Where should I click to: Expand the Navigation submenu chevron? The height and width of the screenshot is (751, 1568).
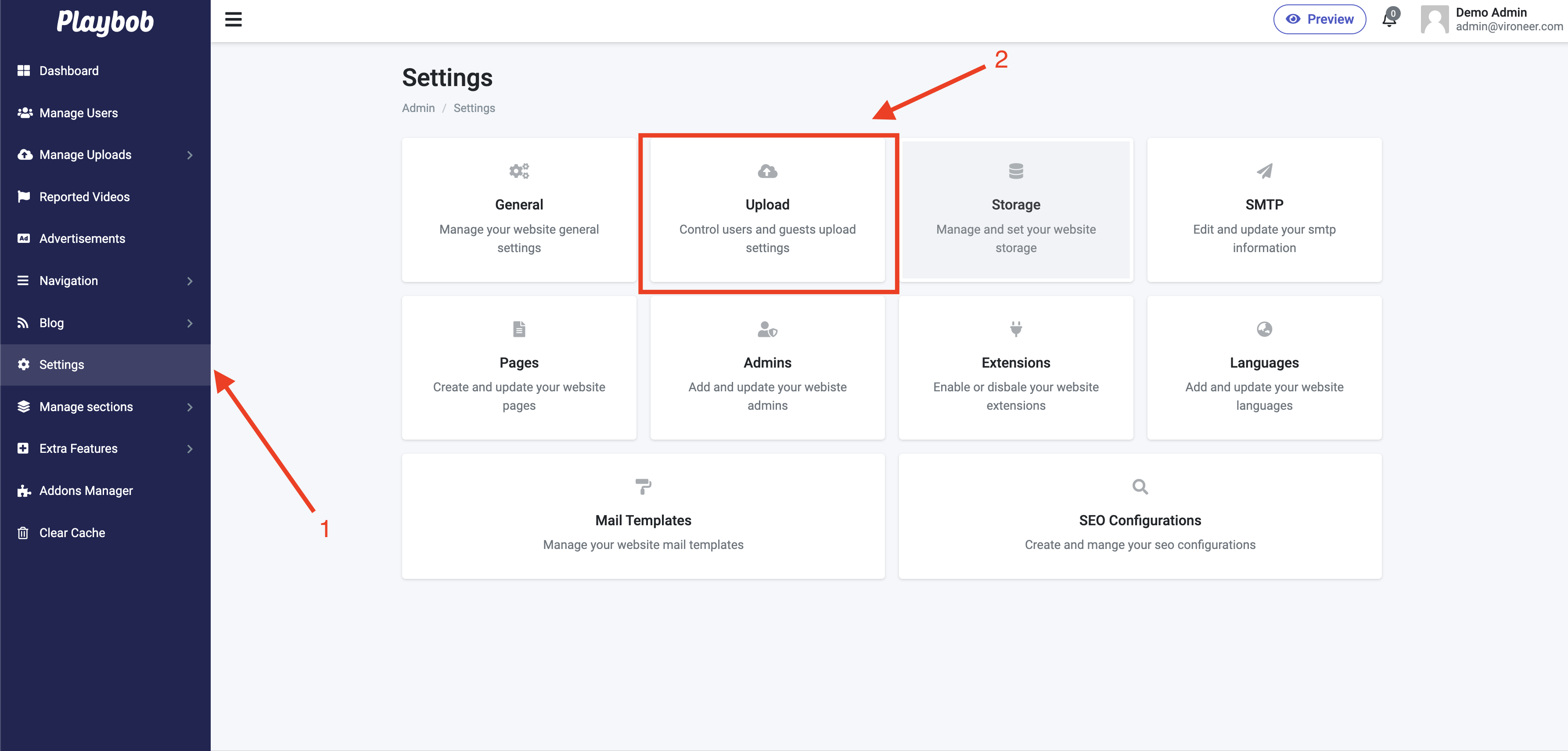point(190,282)
